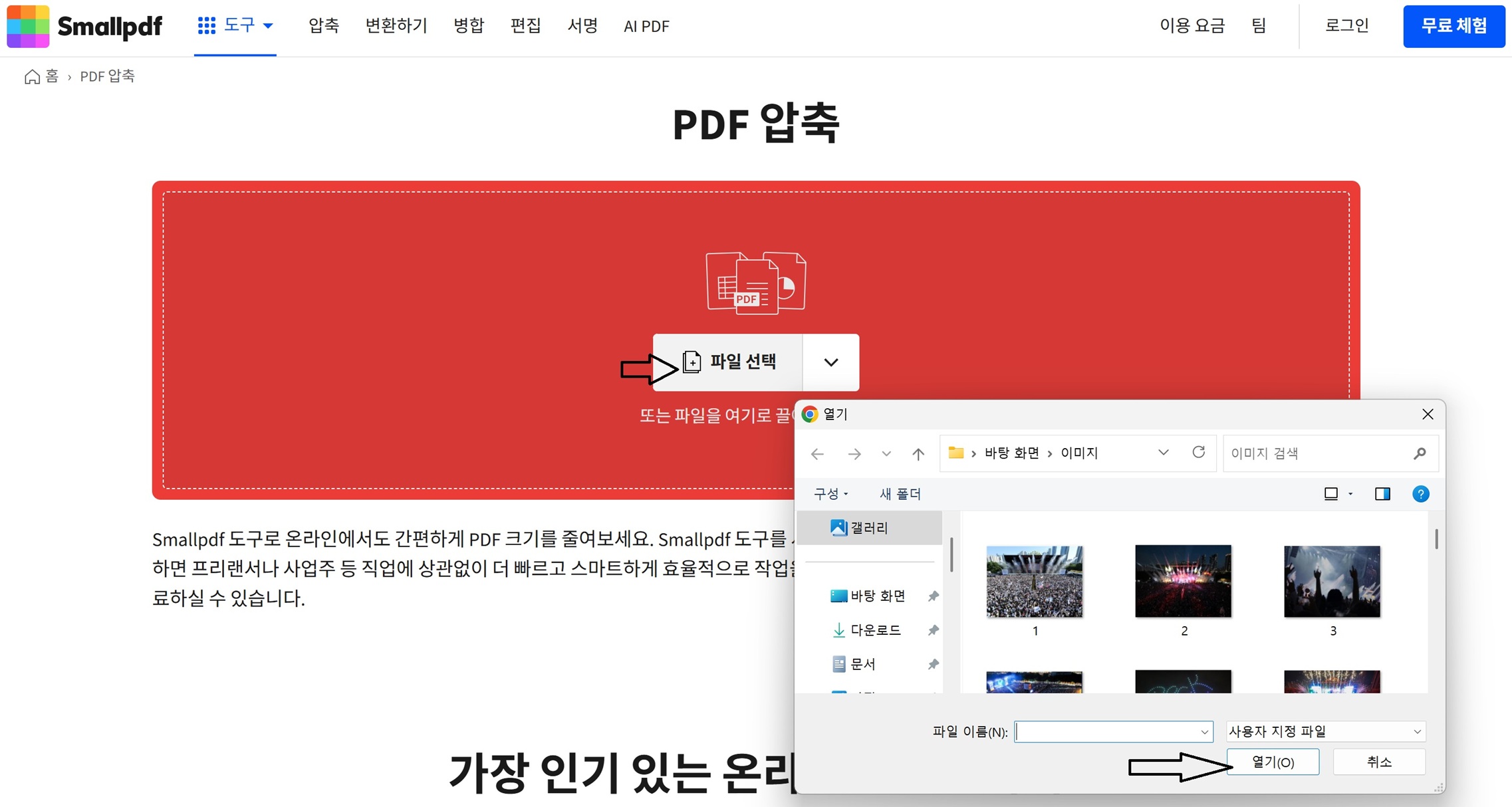Click the 파일 이름 input field
The height and width of the screenshot is (807, 1512).
pos(1106,732)
